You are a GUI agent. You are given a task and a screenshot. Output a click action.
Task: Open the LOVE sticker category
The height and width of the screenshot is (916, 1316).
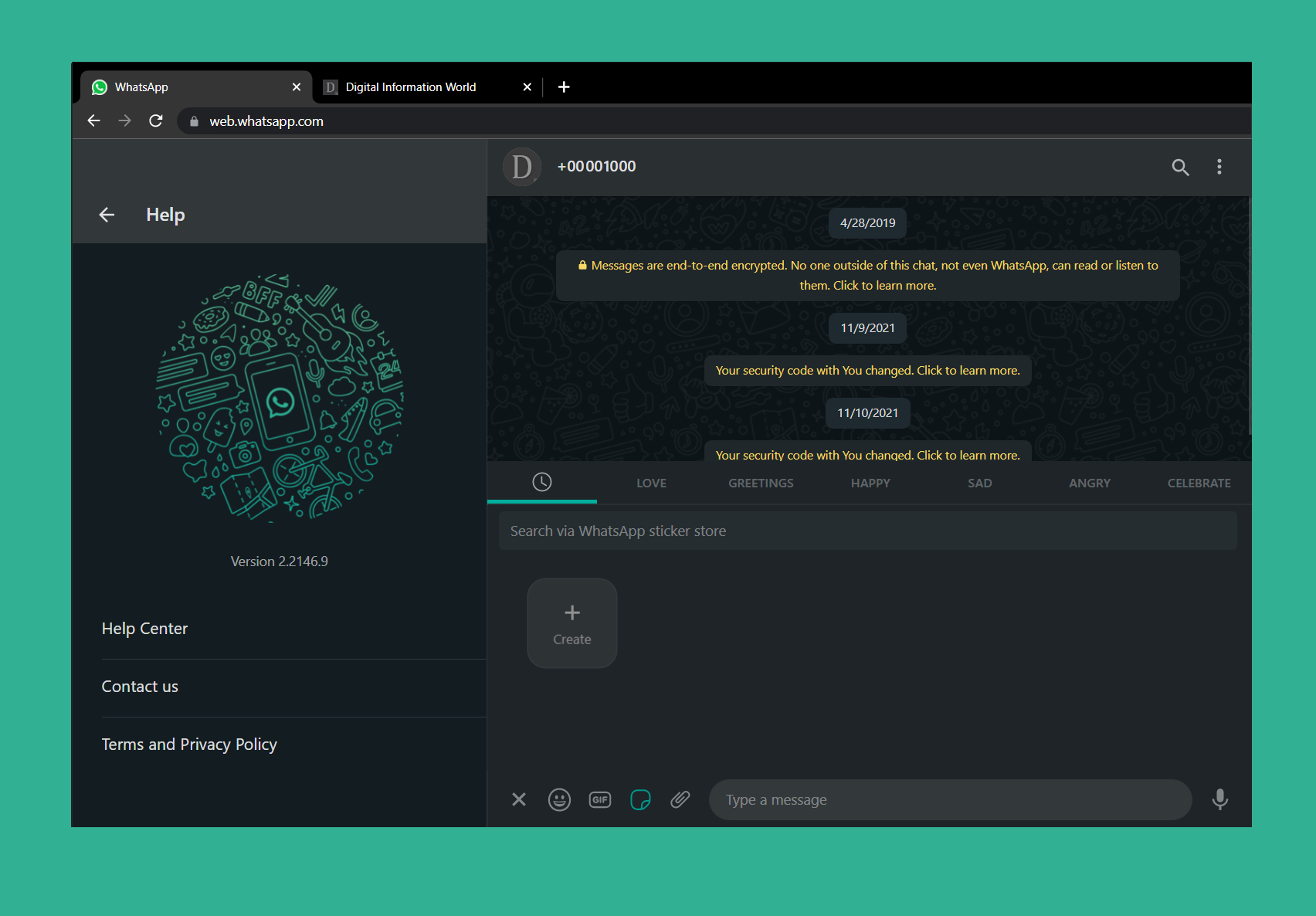(651, 483)
